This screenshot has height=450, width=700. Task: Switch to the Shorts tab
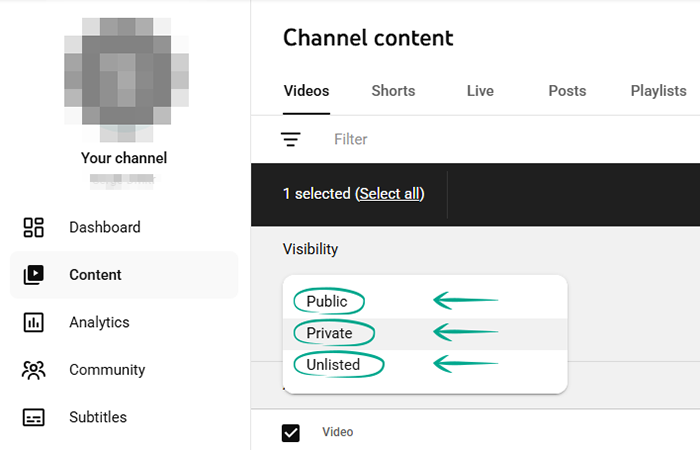coord(393,91)
